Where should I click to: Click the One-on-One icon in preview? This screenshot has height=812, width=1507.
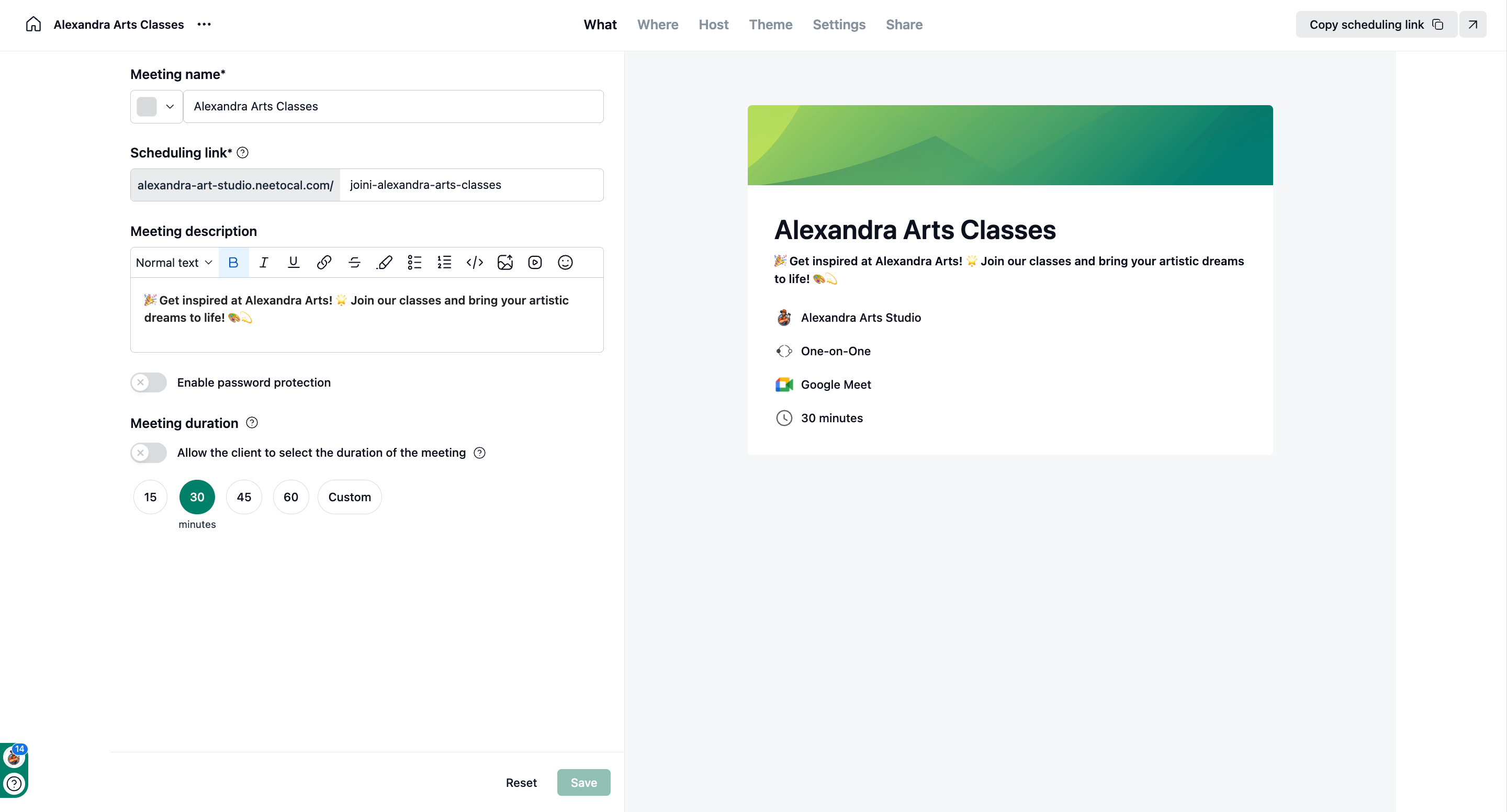tap(784, 352)
